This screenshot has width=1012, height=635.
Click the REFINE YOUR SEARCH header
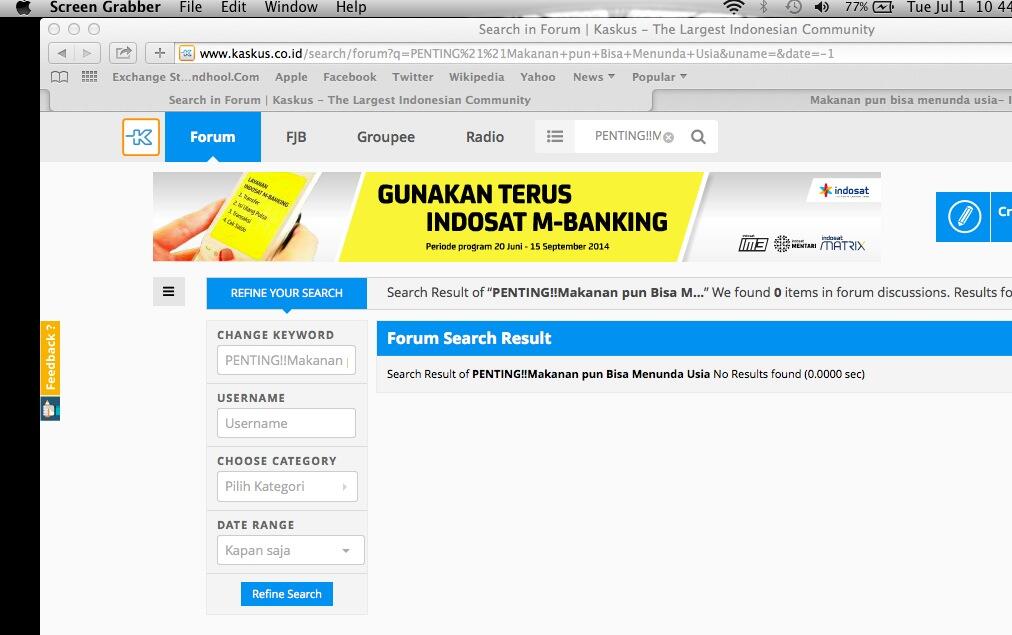point(287,293)
